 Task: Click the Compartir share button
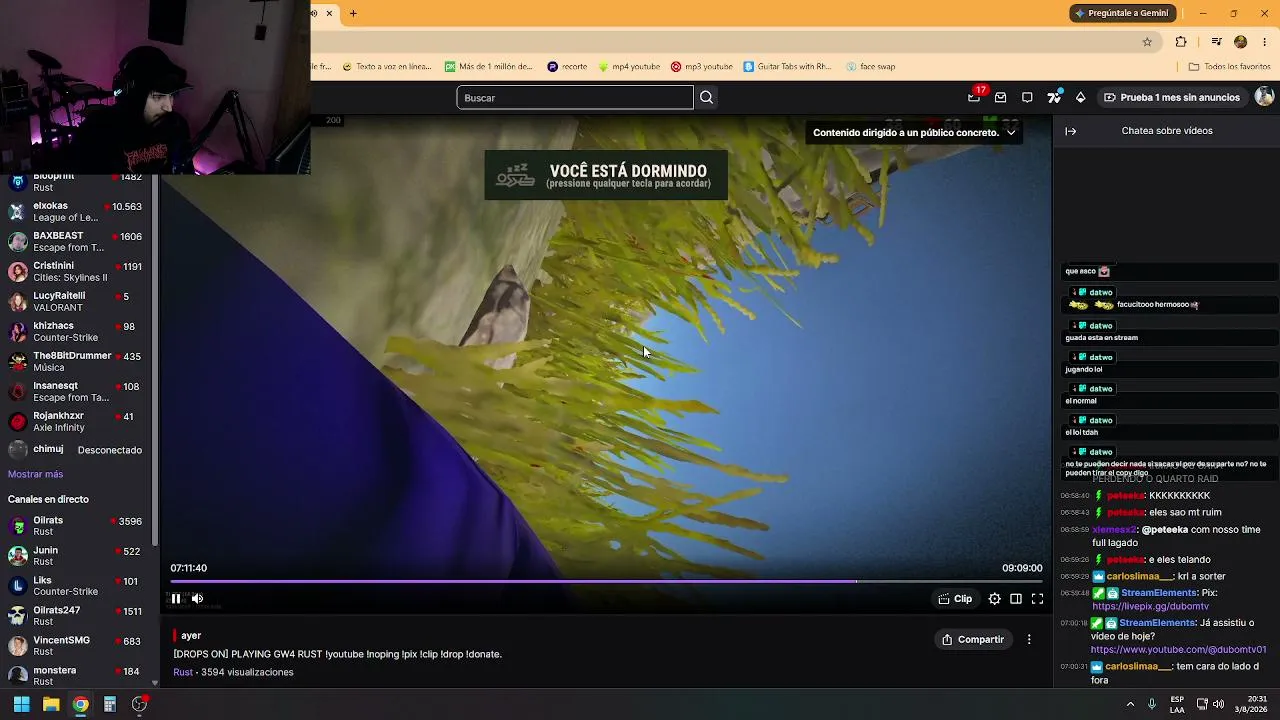tap(973, 639)
